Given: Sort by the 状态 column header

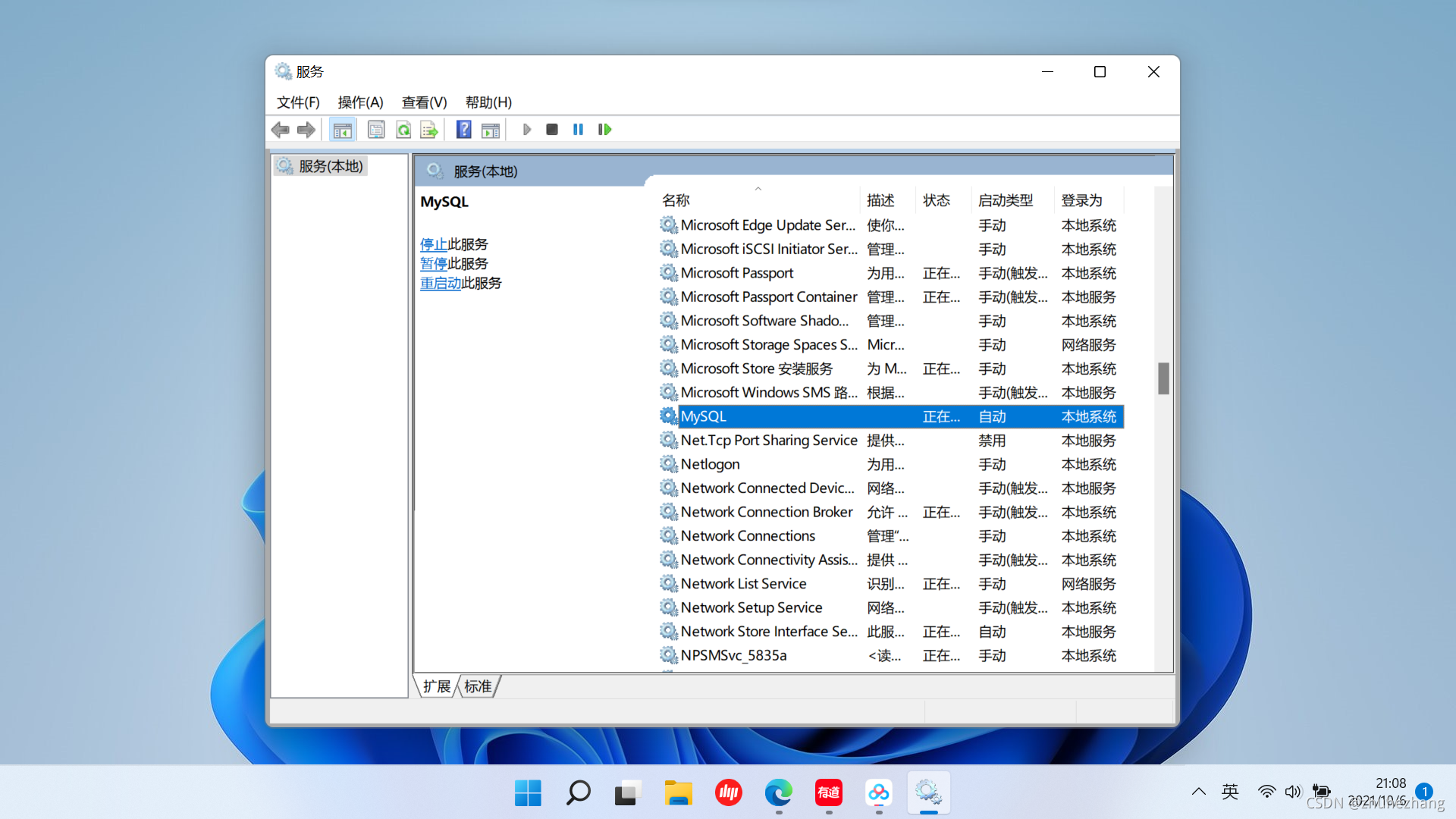Looking at the screenshot, I should pos(943,200).
